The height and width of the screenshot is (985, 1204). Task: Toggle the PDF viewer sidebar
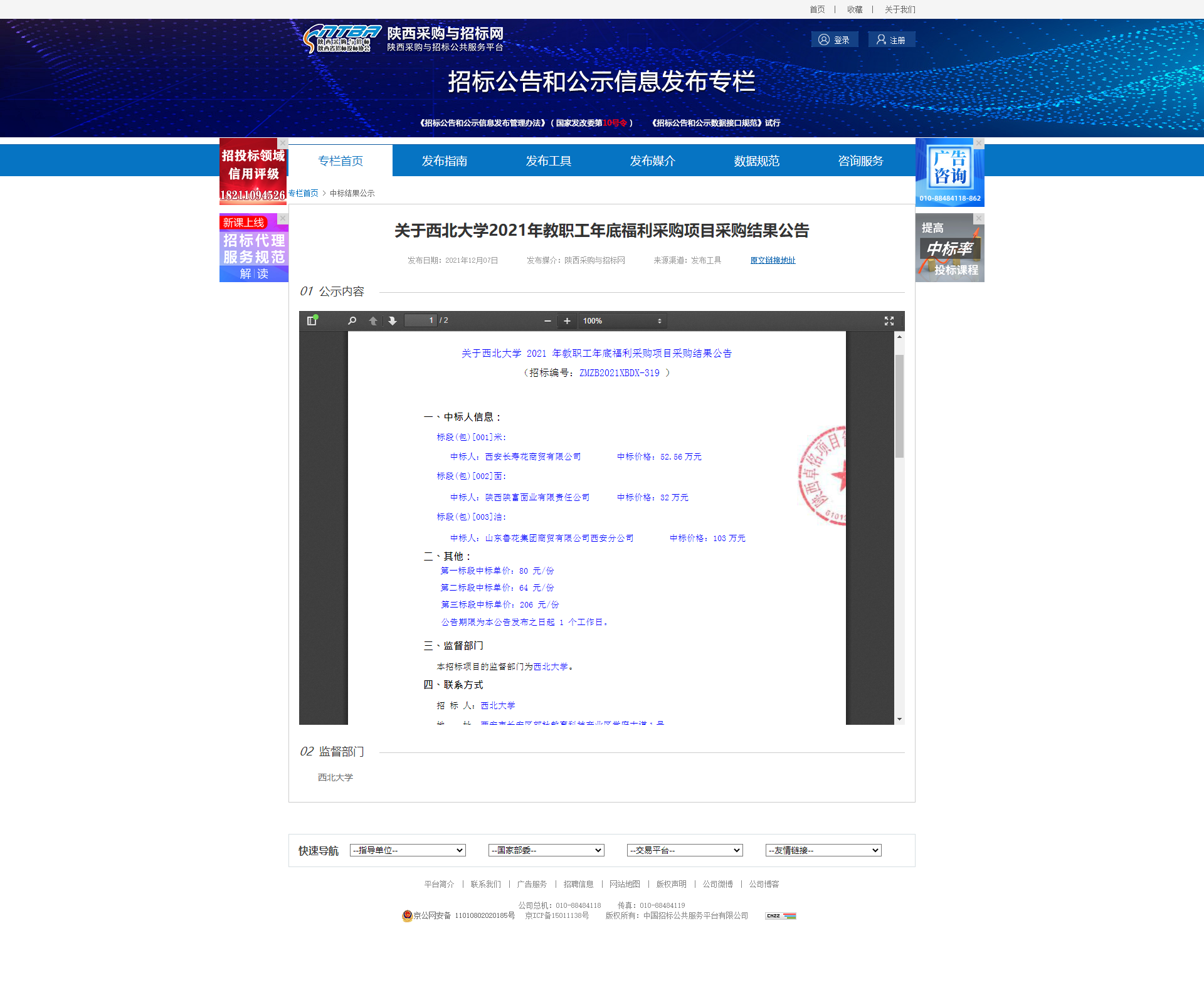tap(312, 321)
